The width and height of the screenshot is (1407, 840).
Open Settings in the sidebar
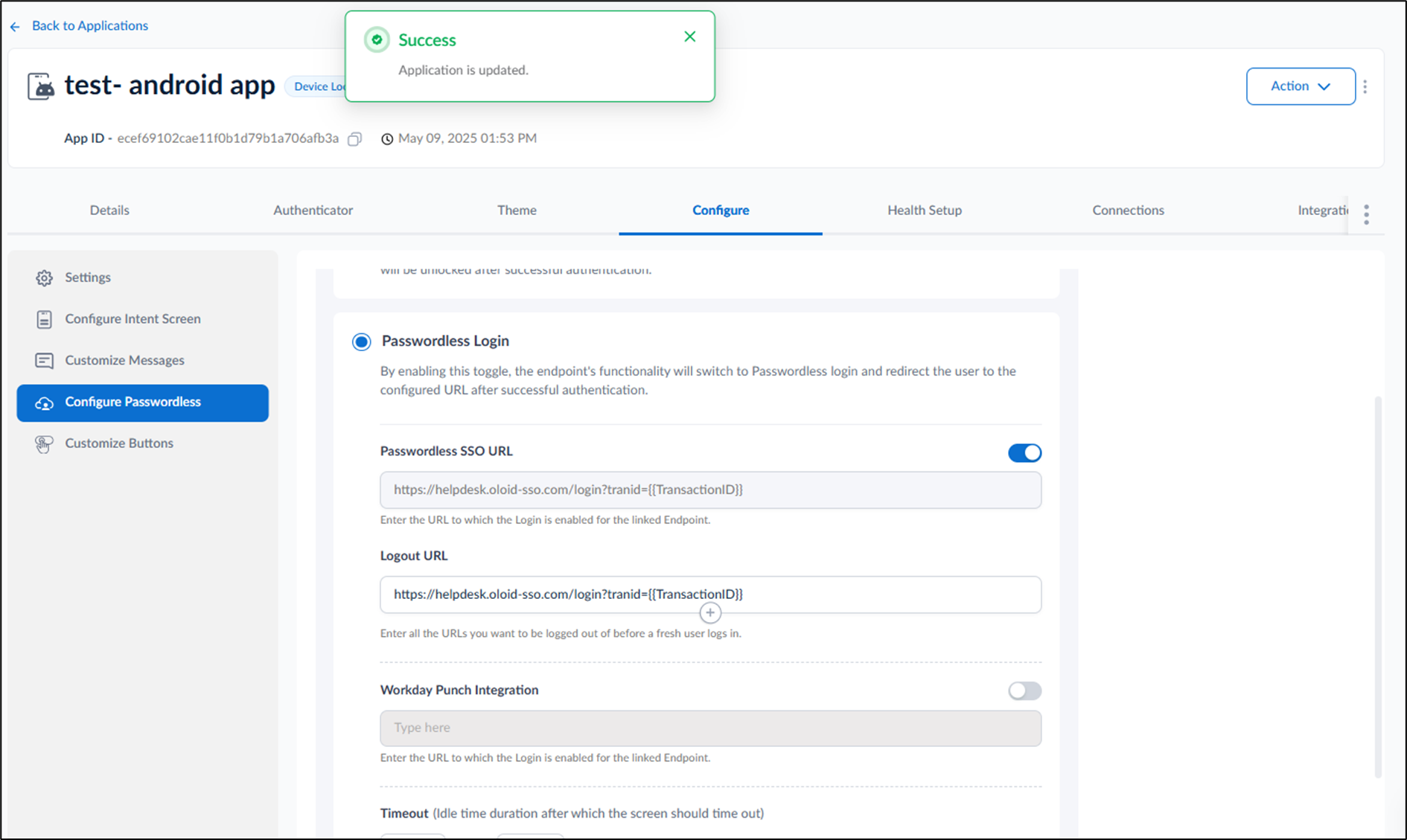pos(88,277)
